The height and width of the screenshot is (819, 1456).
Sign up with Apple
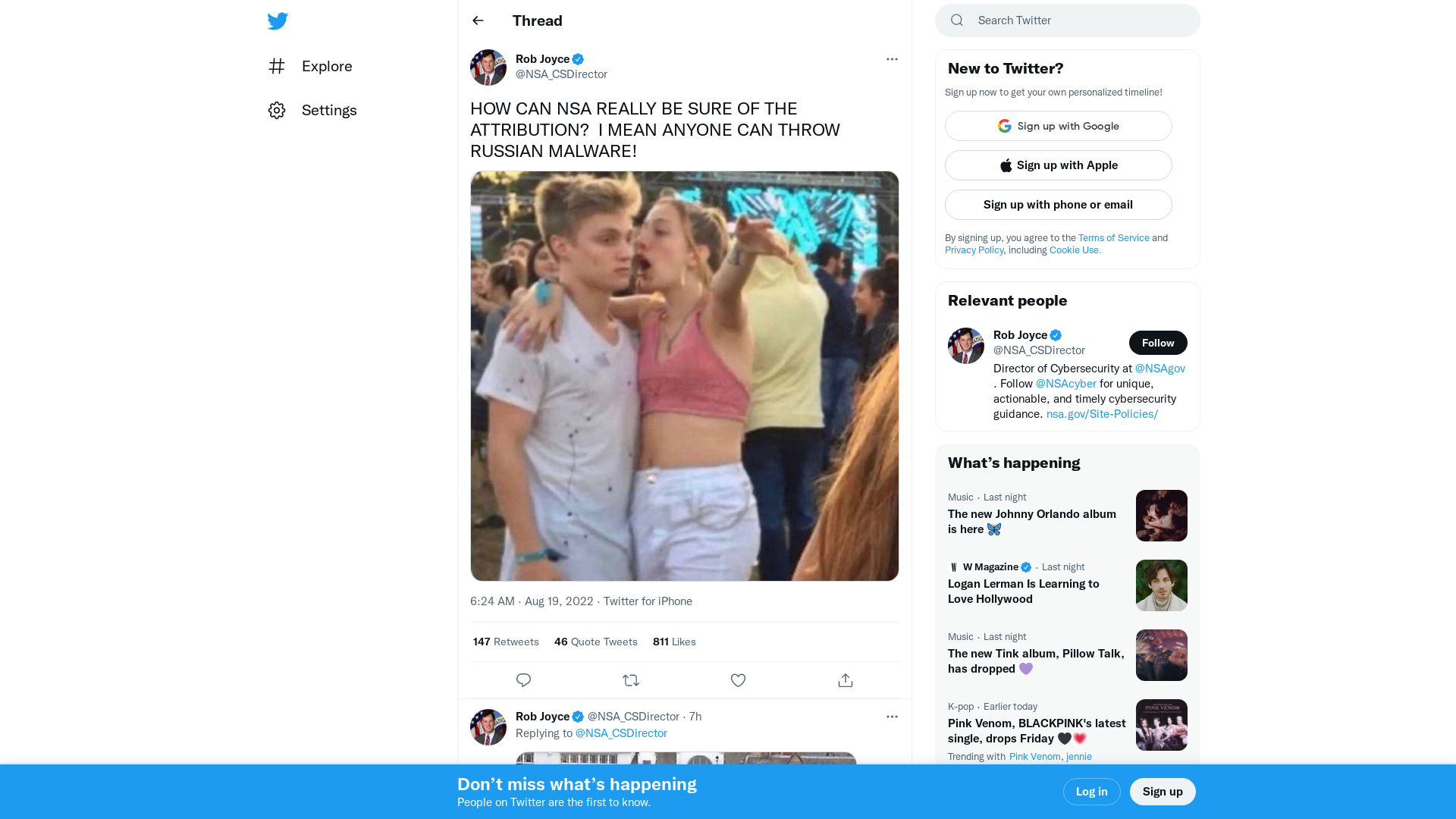[1058, 165]
